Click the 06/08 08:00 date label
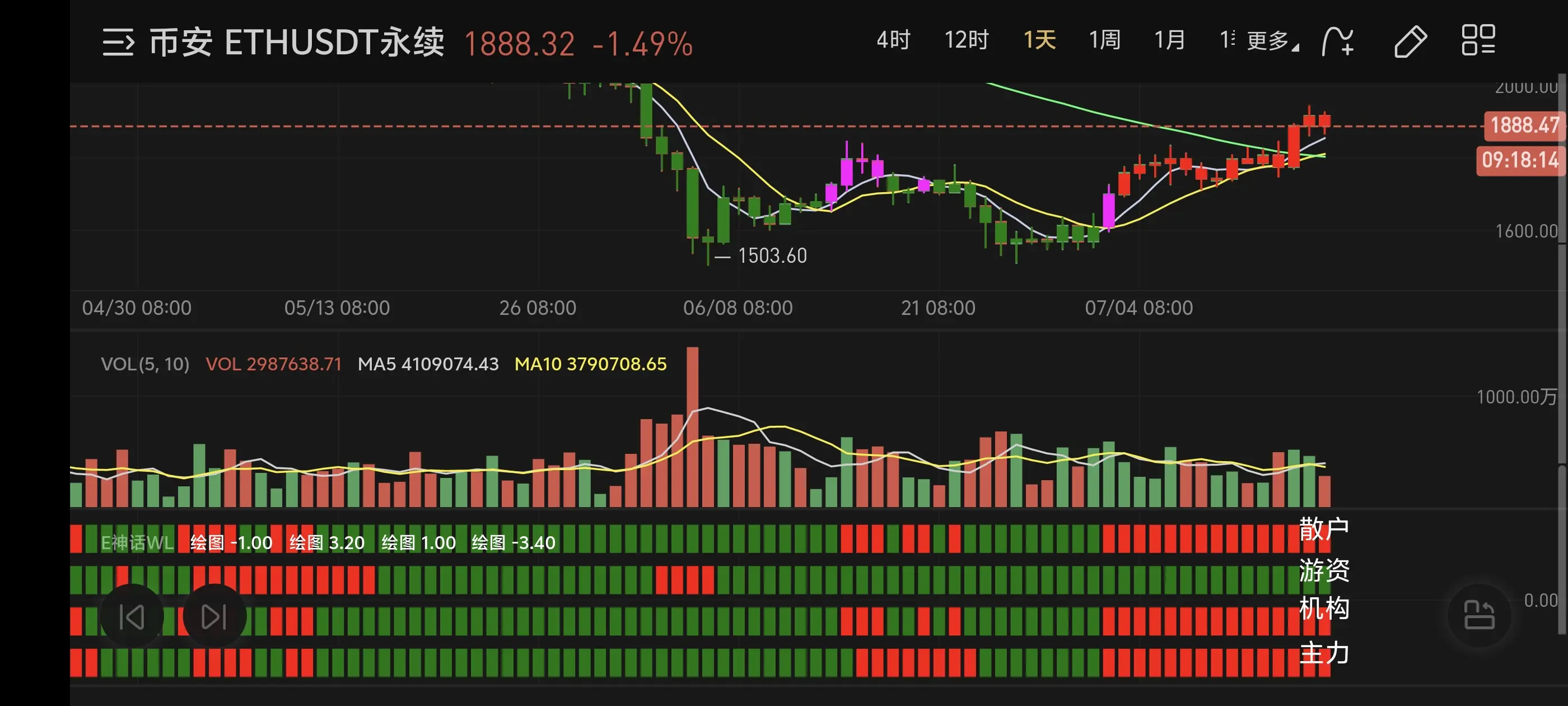The height and width of the screenshot is (706, 1568). pyautogui.click(x=738, y=308)
